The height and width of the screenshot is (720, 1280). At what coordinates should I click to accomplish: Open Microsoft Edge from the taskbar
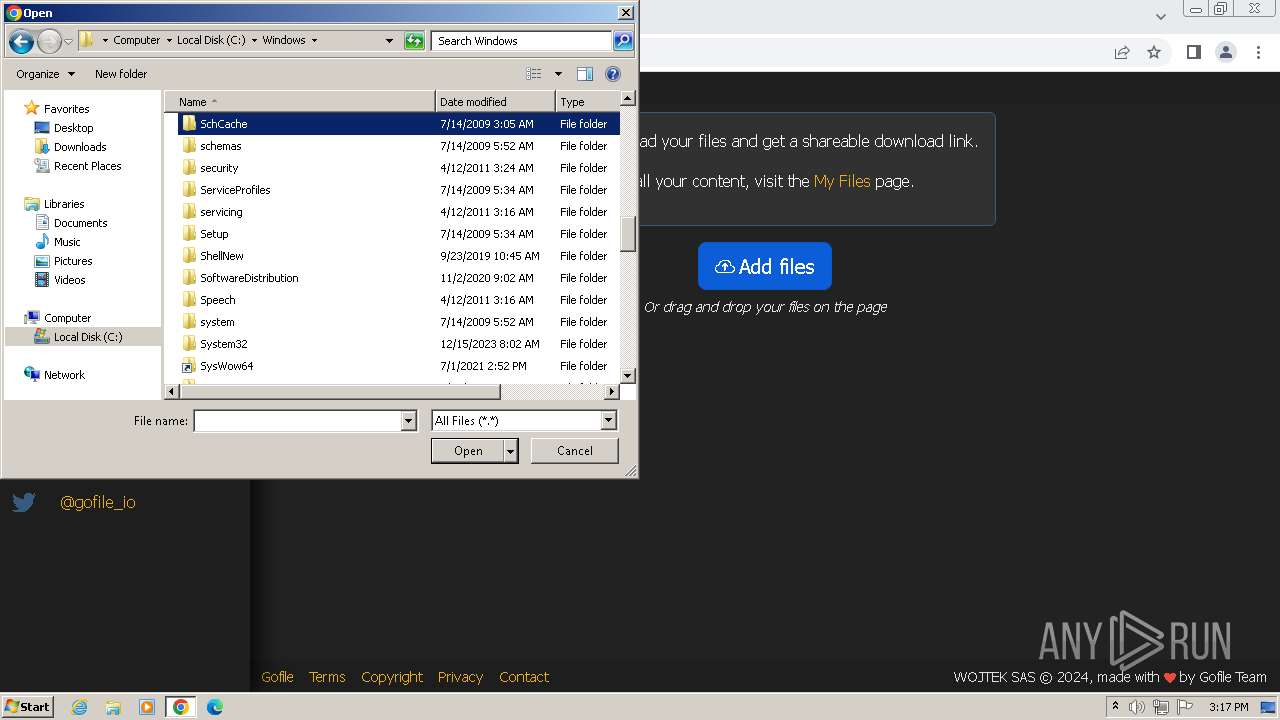tap(214, 707)
